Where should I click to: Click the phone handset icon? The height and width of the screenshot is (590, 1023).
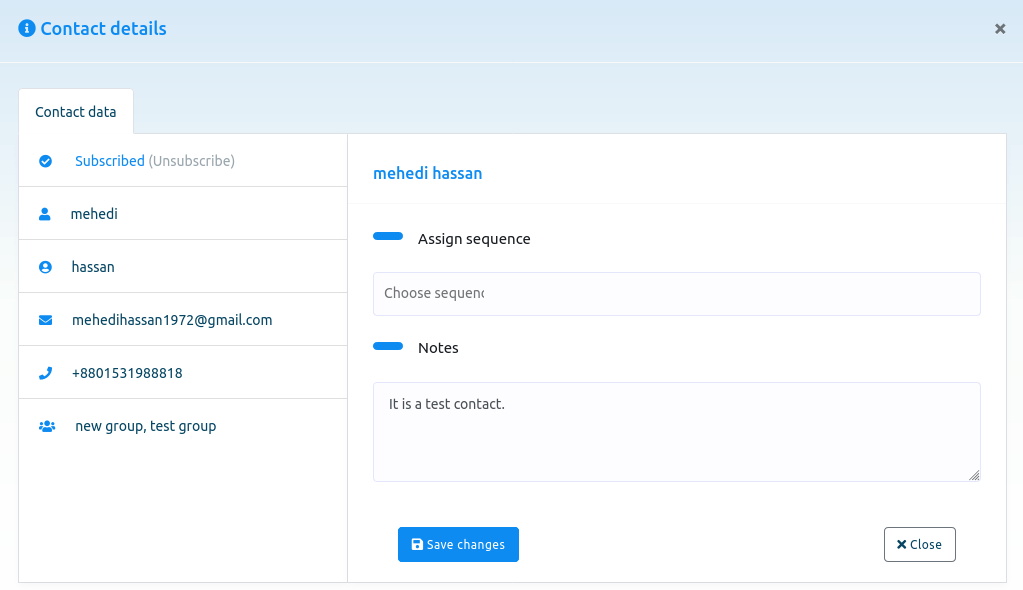pos(45,374)
